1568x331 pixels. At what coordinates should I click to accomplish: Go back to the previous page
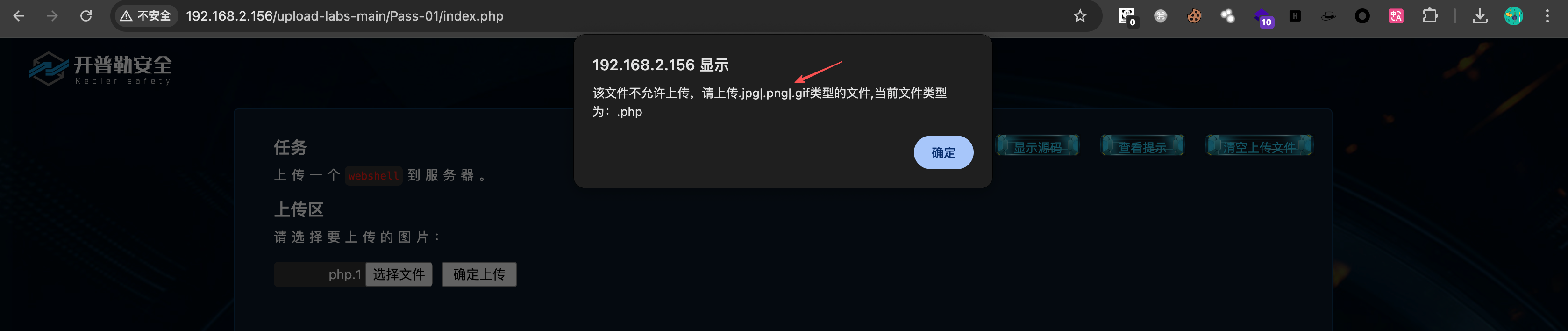pos(19,16)
